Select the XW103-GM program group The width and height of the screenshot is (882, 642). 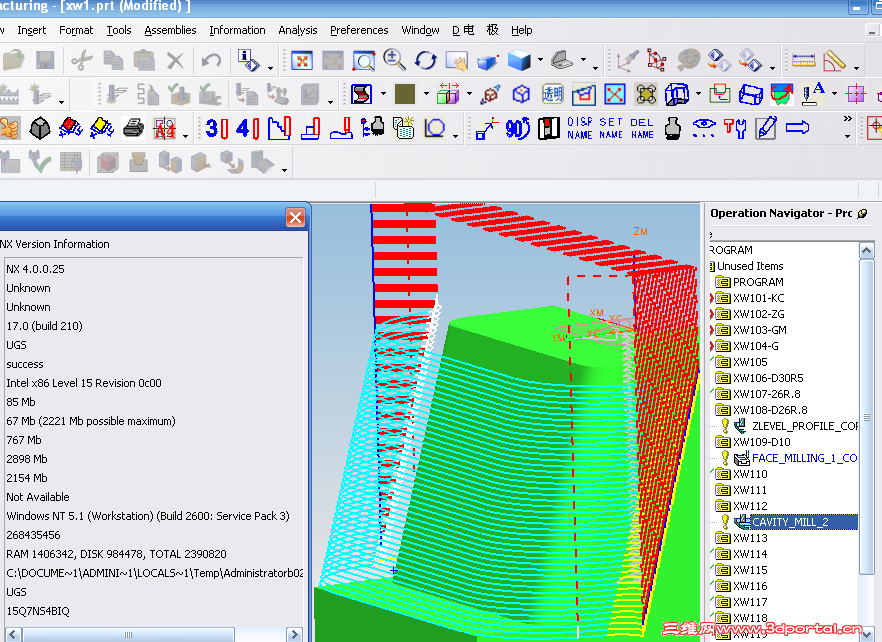point(759,330)
